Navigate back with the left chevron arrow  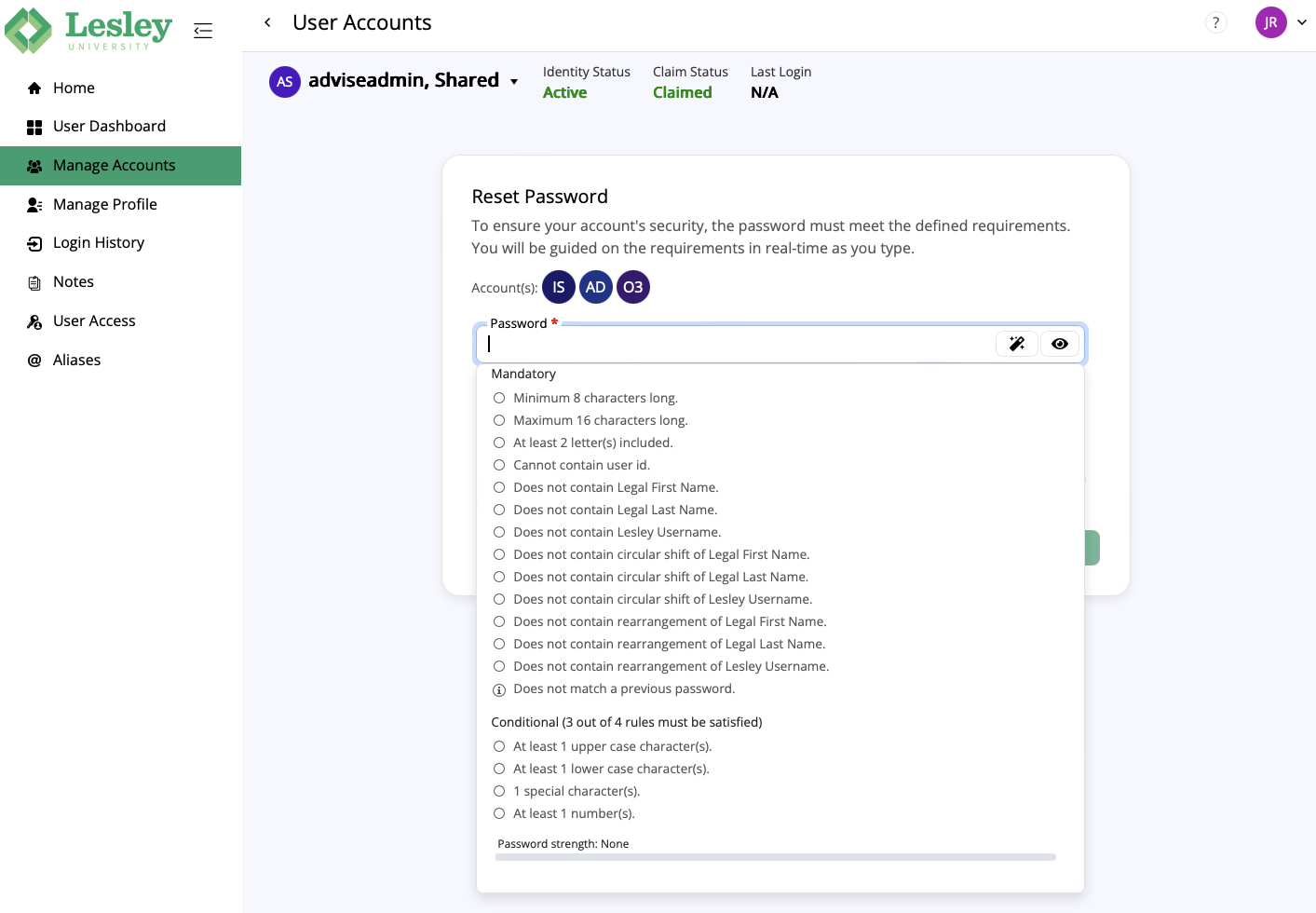tap(267, 21)
